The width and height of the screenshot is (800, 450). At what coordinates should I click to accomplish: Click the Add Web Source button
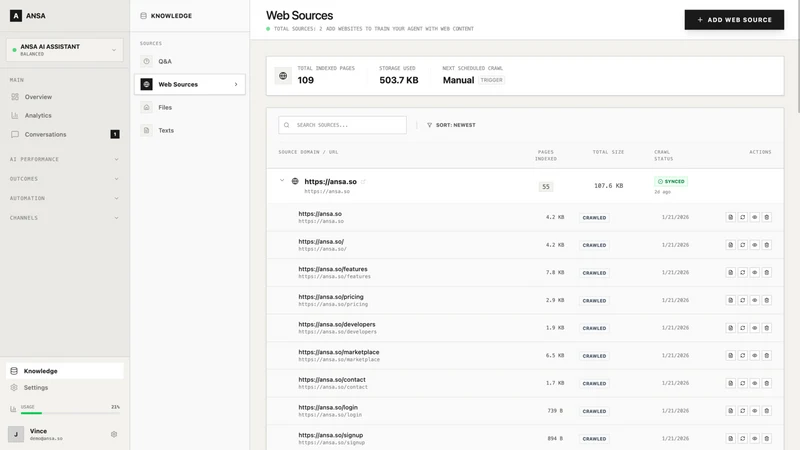click(734, 20)
